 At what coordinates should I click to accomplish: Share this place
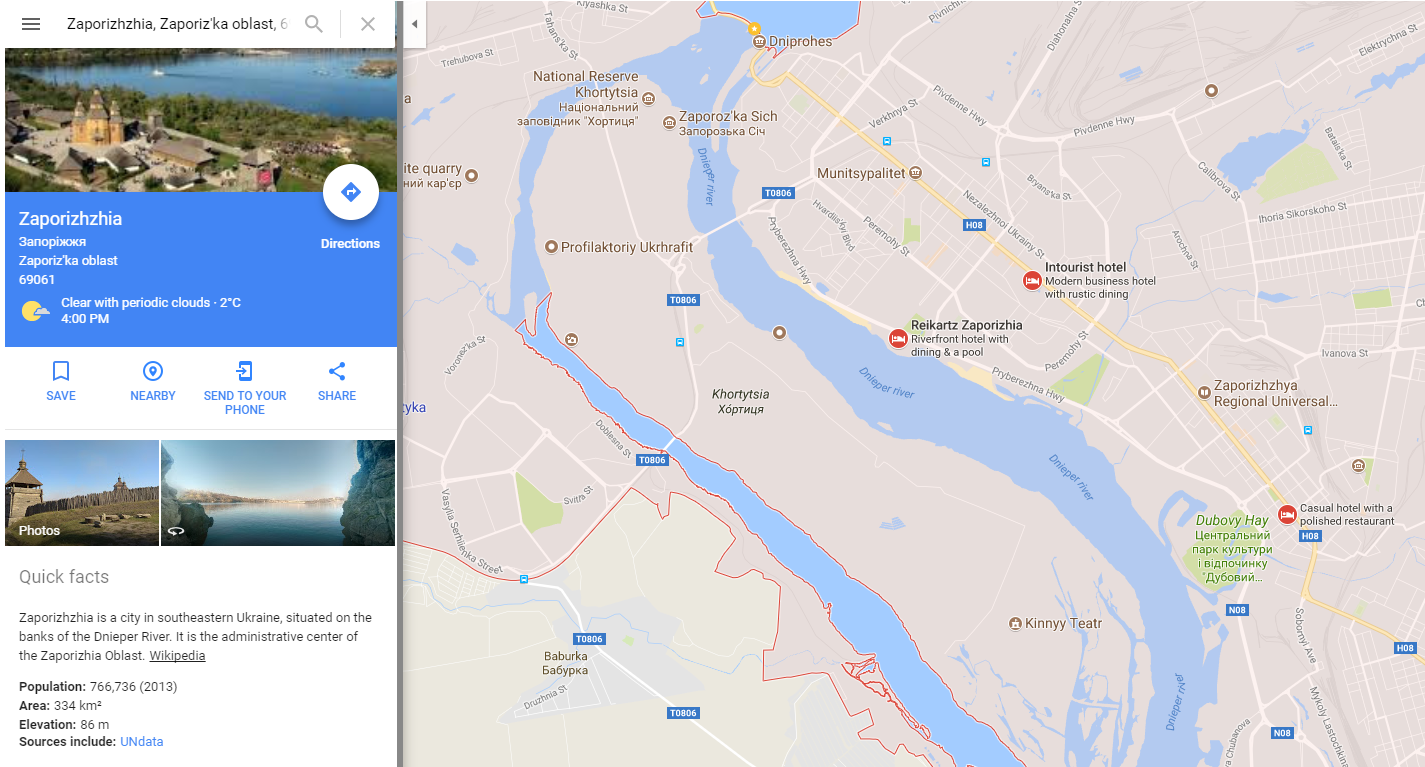[337, 381]
